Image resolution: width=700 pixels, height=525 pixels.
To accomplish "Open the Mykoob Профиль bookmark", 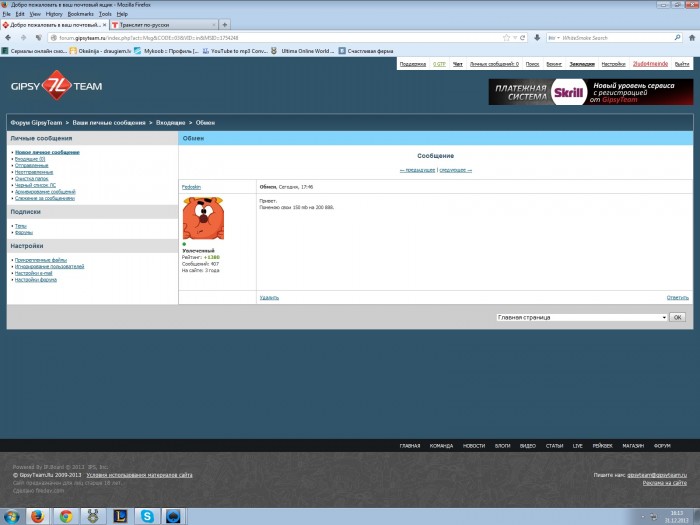I will coord(167,51).
